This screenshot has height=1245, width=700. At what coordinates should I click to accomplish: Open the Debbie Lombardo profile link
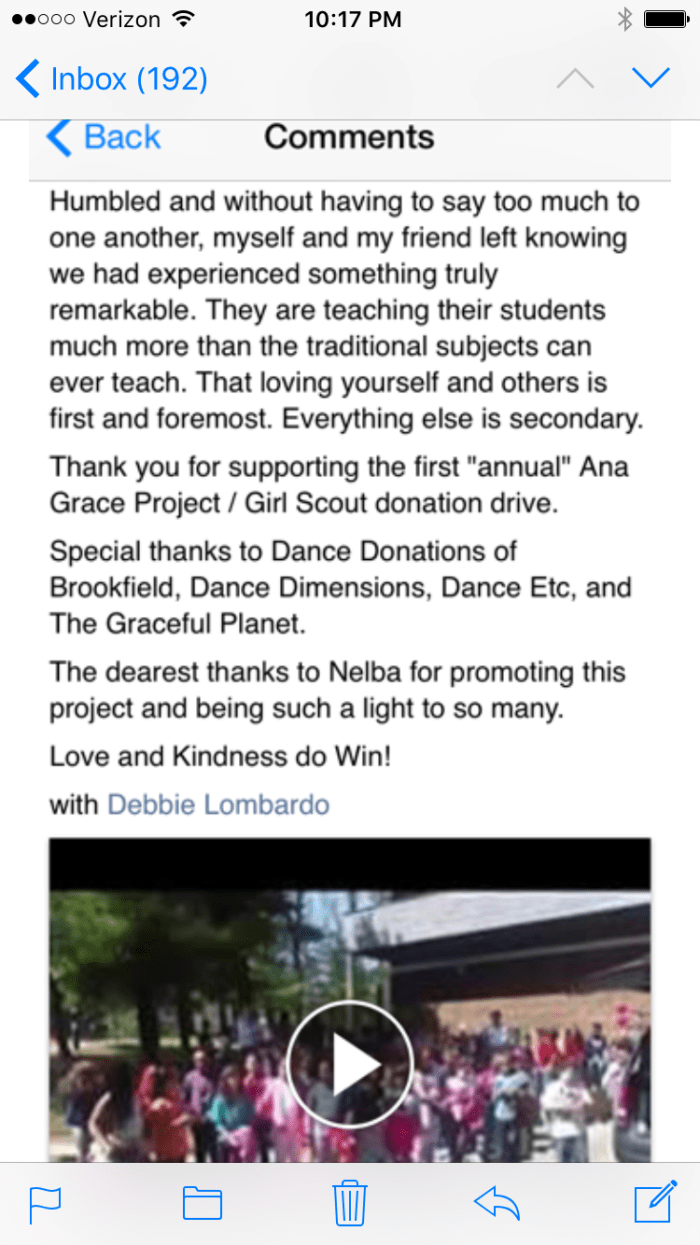tap(218, 804)
